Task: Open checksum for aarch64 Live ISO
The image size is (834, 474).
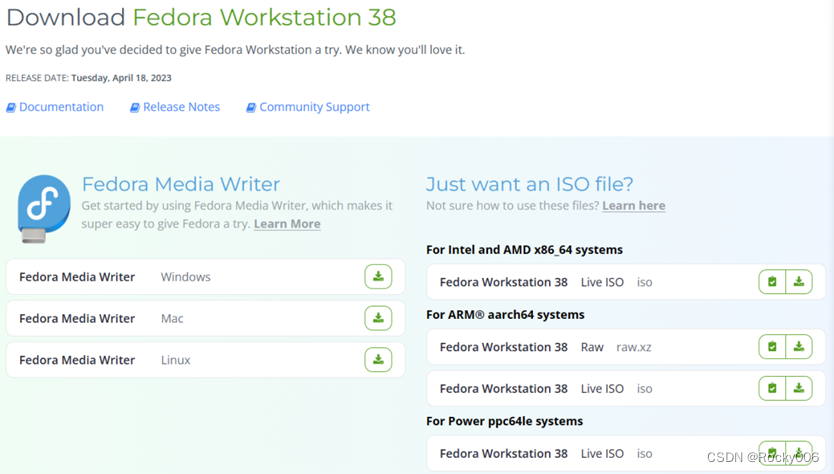Action: coord(772,388)
